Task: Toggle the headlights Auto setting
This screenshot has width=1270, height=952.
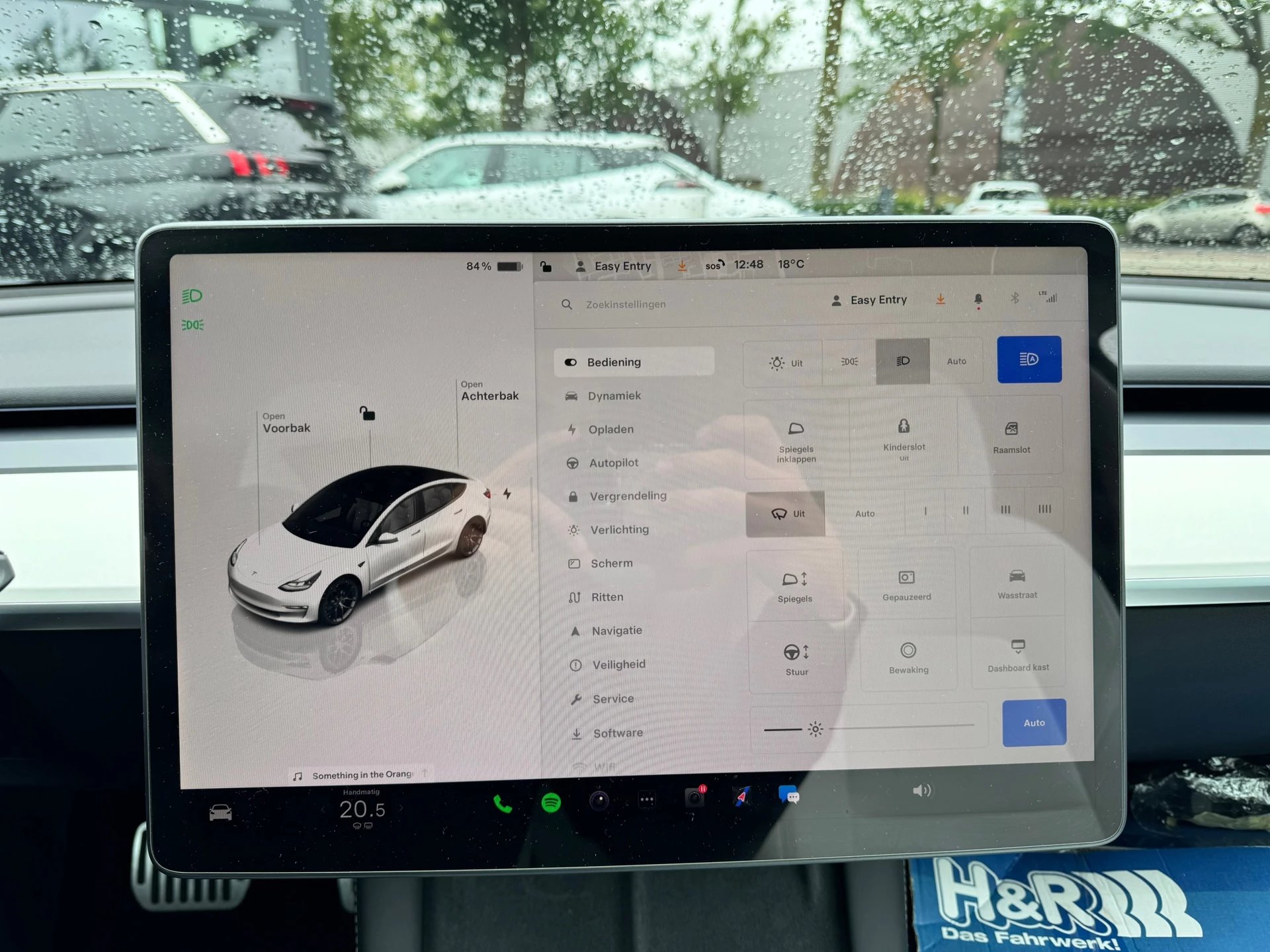Action: click(955, 363)
